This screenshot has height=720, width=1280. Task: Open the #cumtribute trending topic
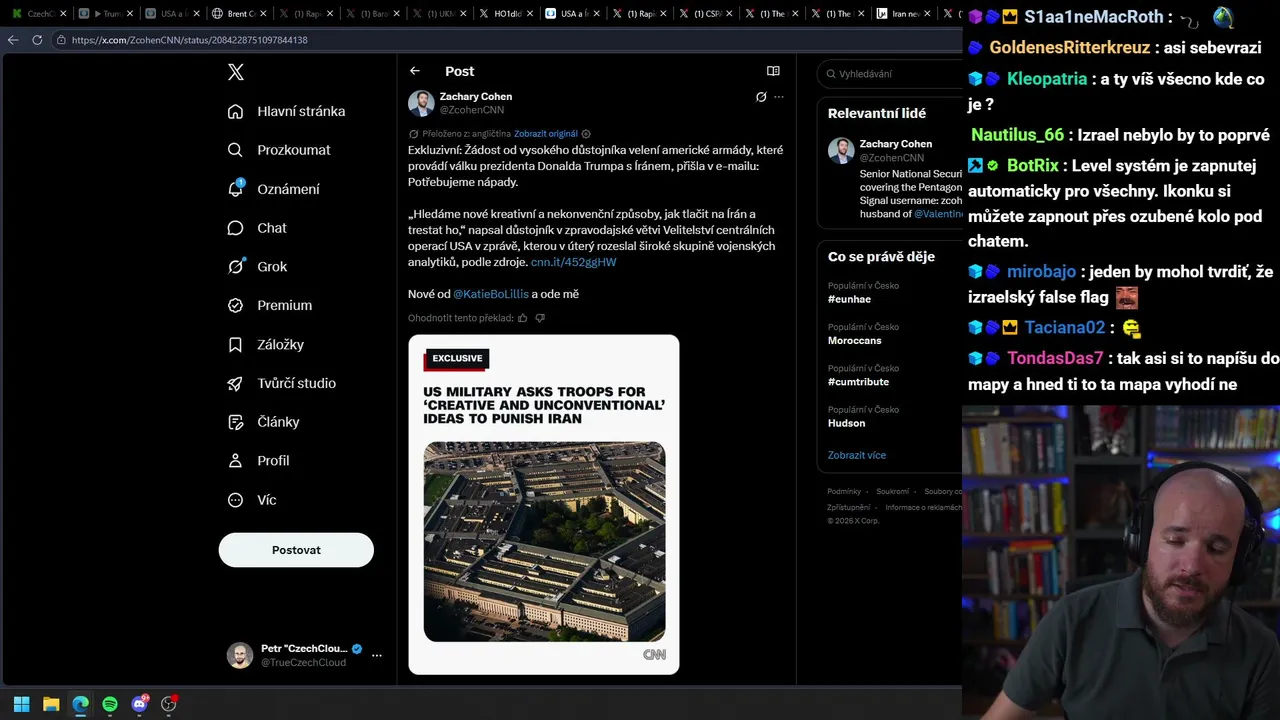(x=858, y=382)
